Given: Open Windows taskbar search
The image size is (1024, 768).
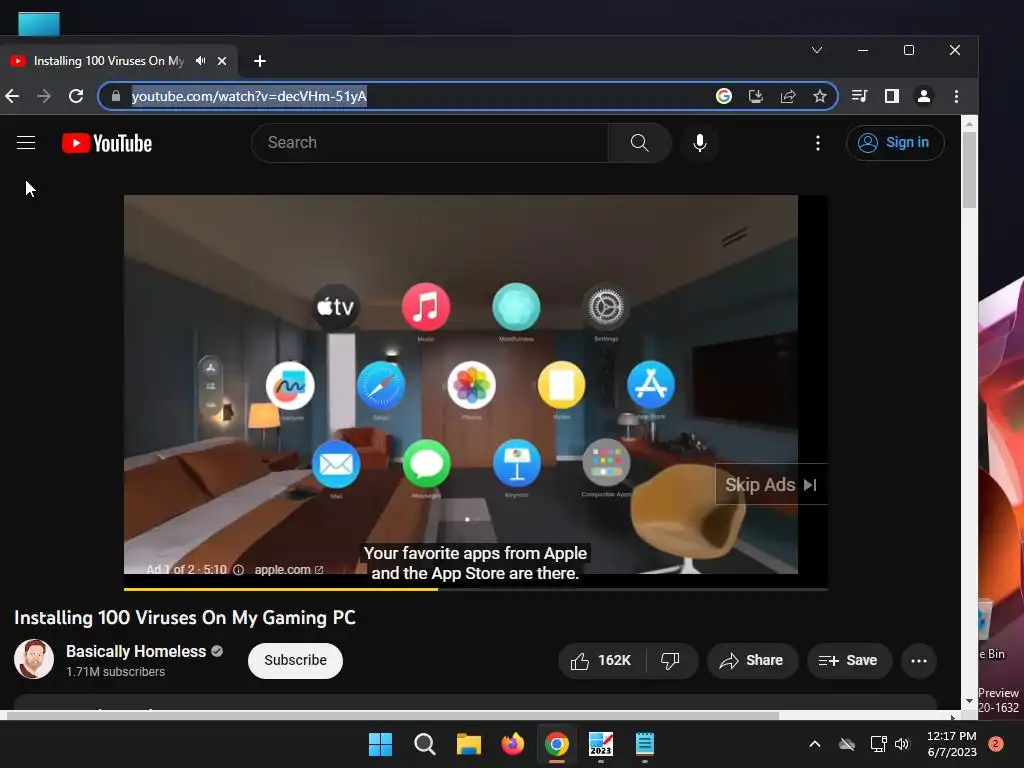Looking at the screenshot, I should pyautogui.click(x=424, y=744).
